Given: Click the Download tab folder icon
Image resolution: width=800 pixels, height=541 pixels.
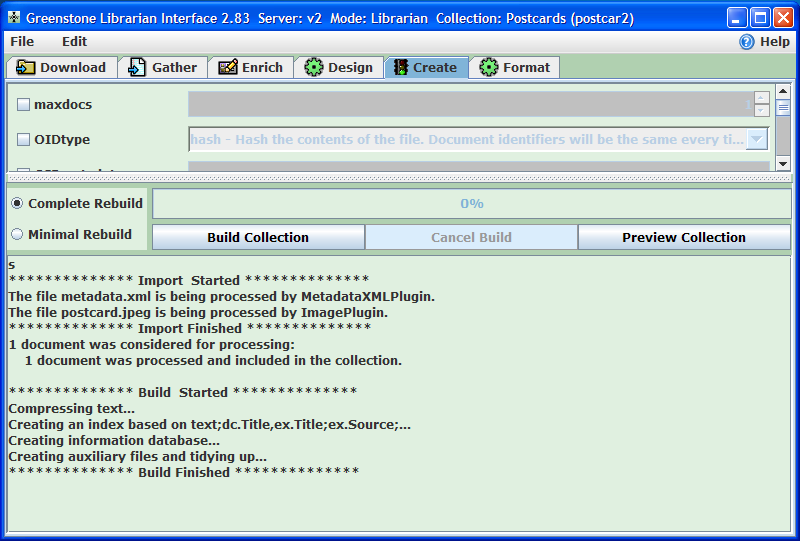Looking at the screenshot, I should 25,68.
